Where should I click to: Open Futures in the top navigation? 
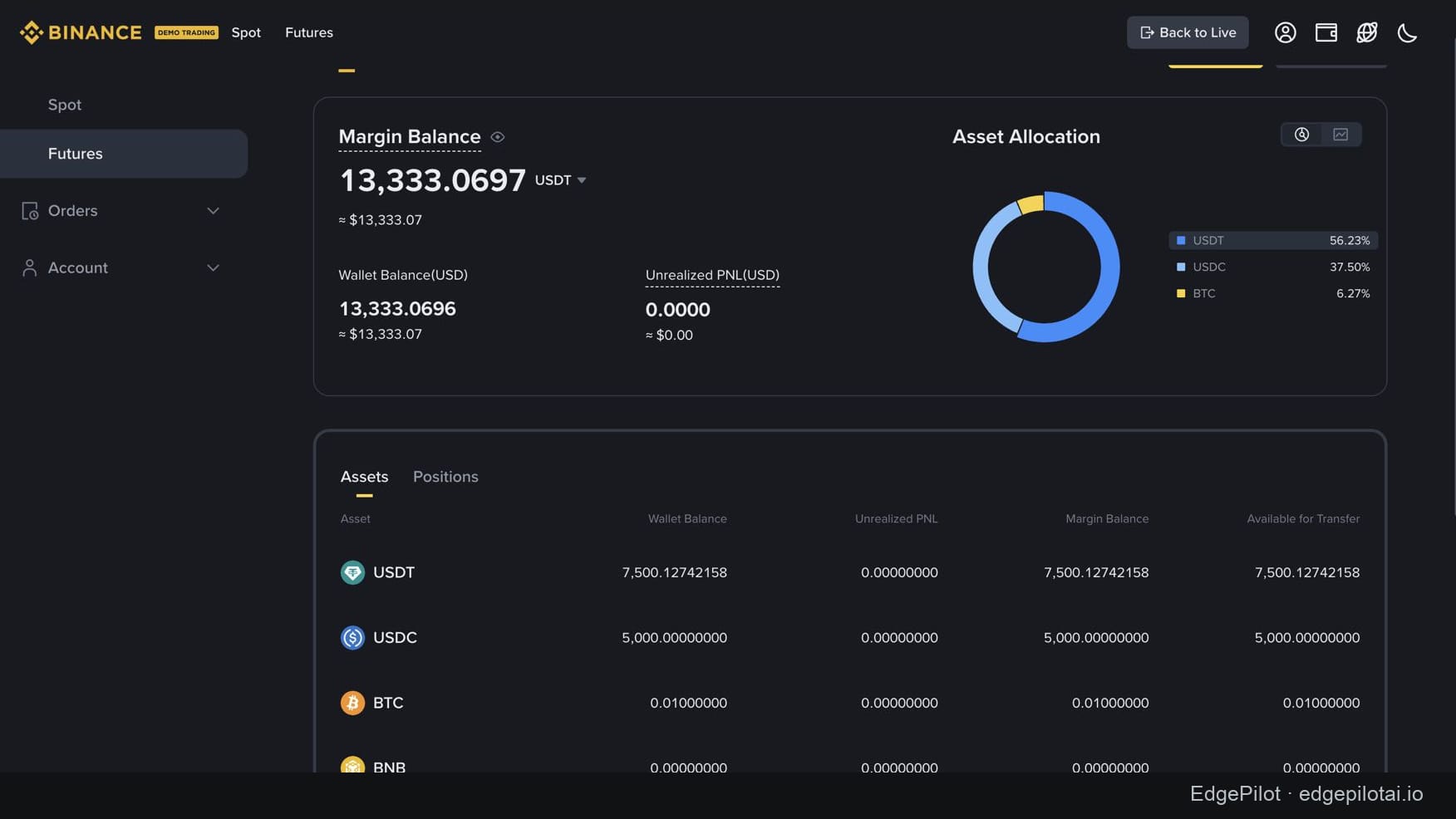[309, 32]
